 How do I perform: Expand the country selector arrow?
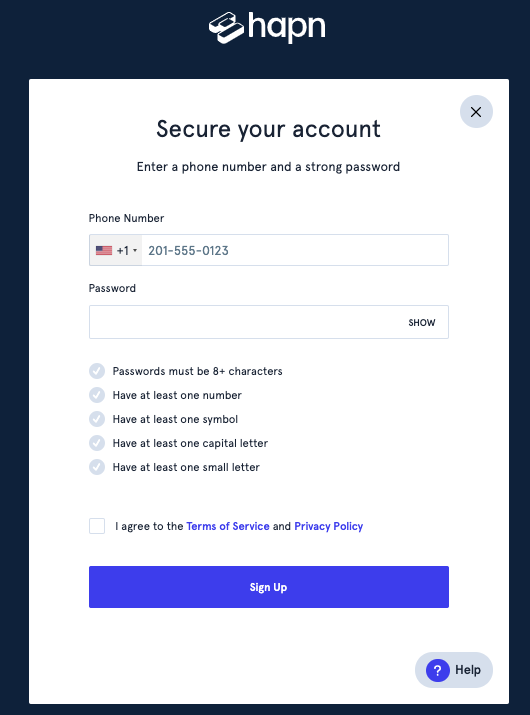pos(135,250)
